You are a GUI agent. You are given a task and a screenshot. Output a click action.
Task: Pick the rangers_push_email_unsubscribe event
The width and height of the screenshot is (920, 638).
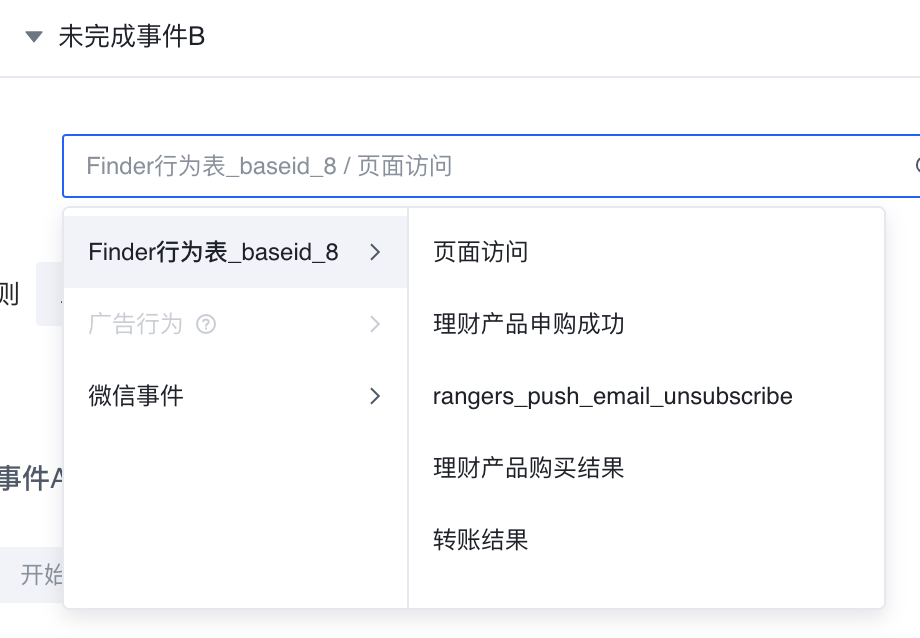(612, 396)
